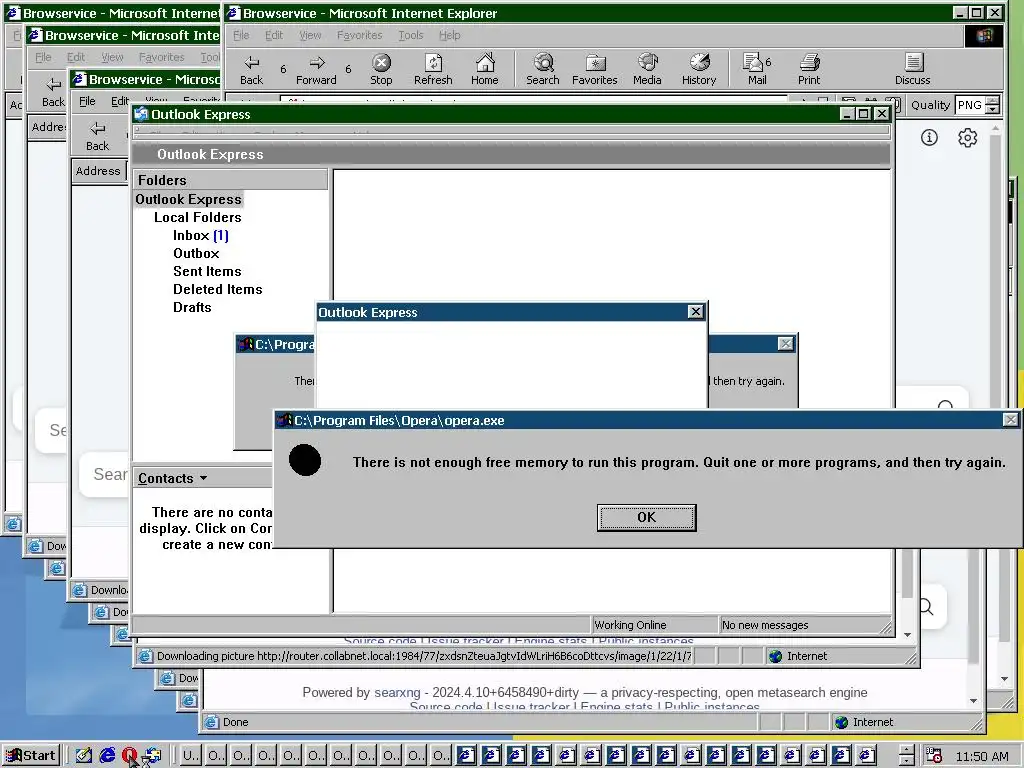Viewport: 1024px width, 768px height.
Task: Close the C:\Program Files\Opera\opera.exe error dialog
Action: click(x=1010, y=420)
